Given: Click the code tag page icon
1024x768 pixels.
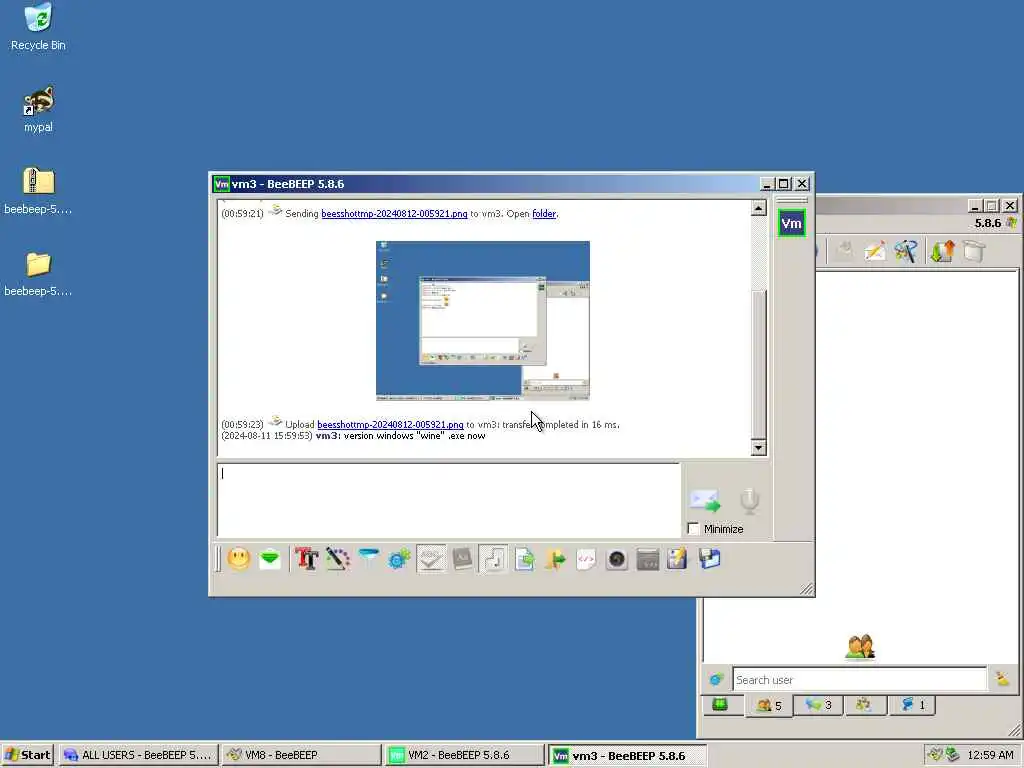Looking at the screenshot, I should [586, 559].
